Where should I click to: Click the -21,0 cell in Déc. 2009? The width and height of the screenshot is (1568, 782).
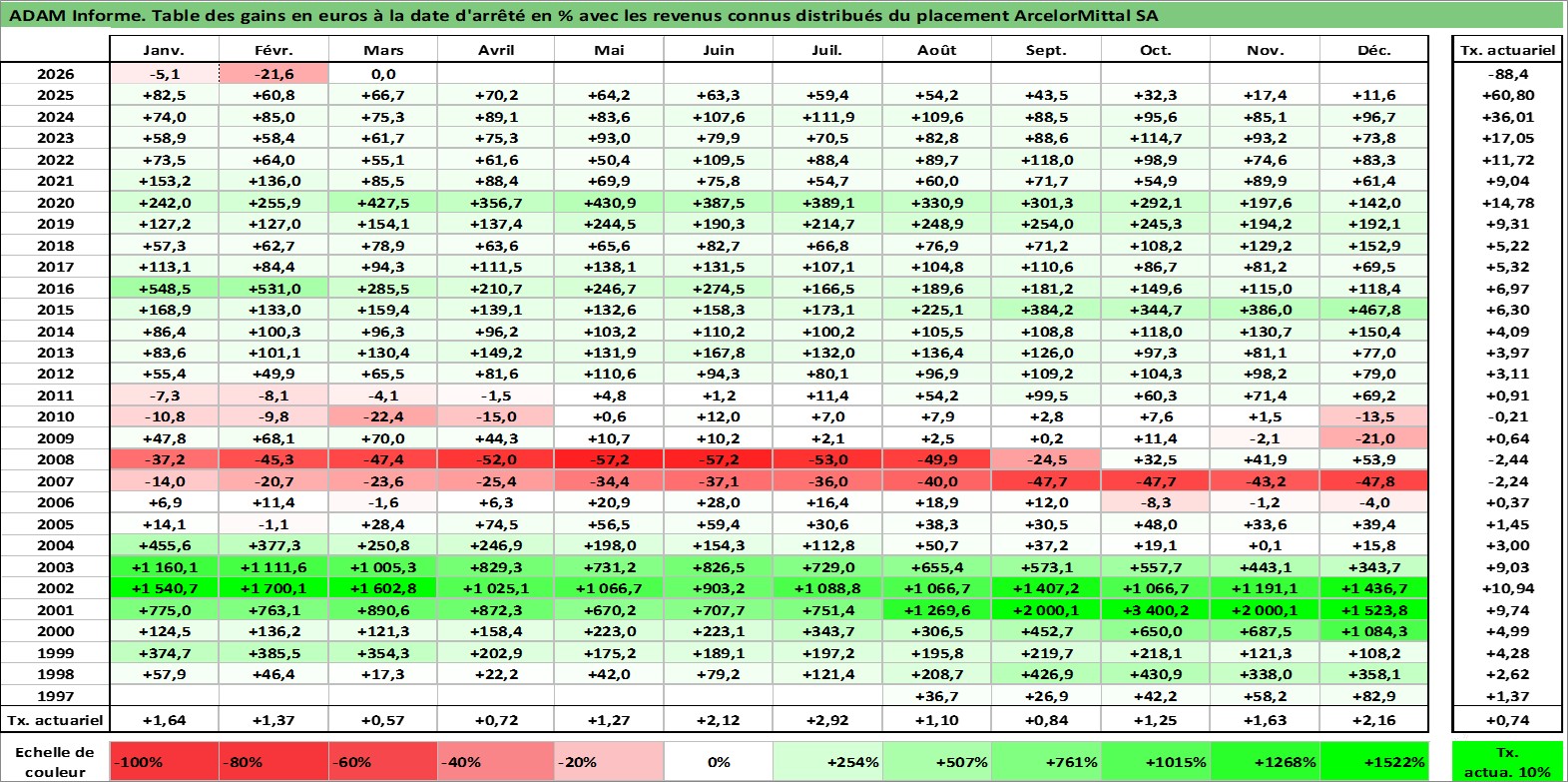tap(1374, 438)
